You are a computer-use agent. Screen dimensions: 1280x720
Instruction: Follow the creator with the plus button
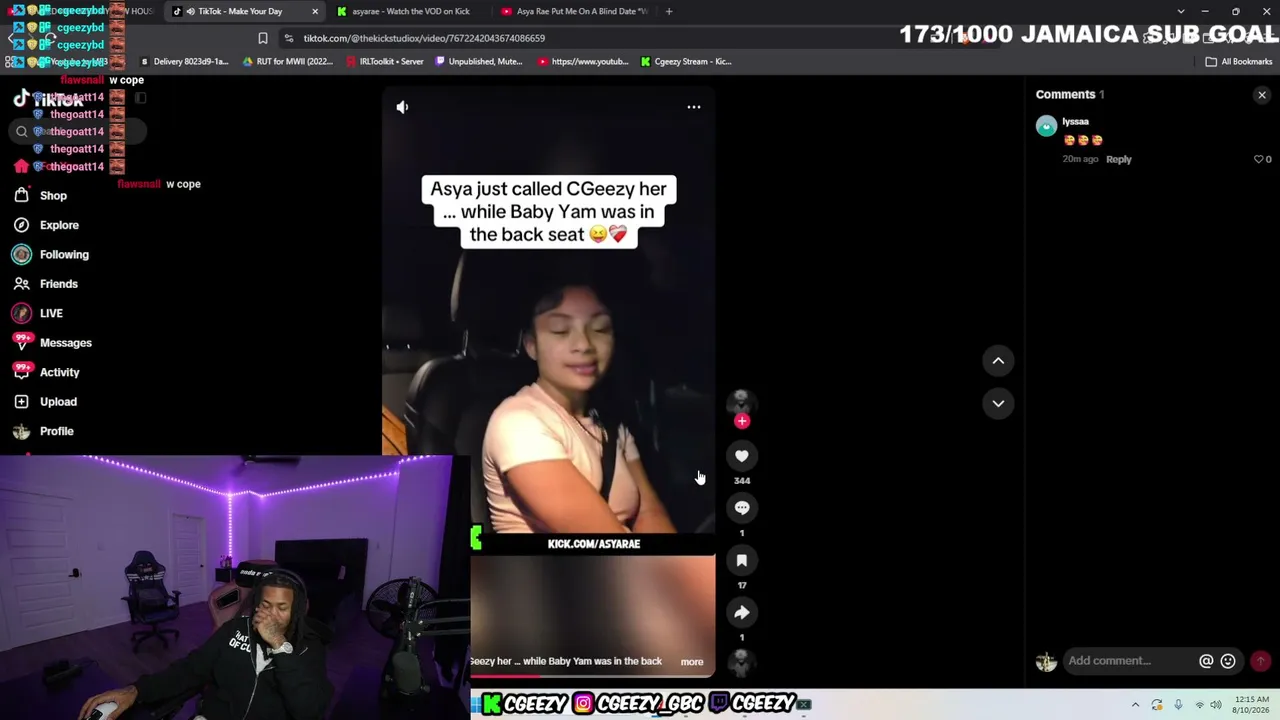coord(742,421)
